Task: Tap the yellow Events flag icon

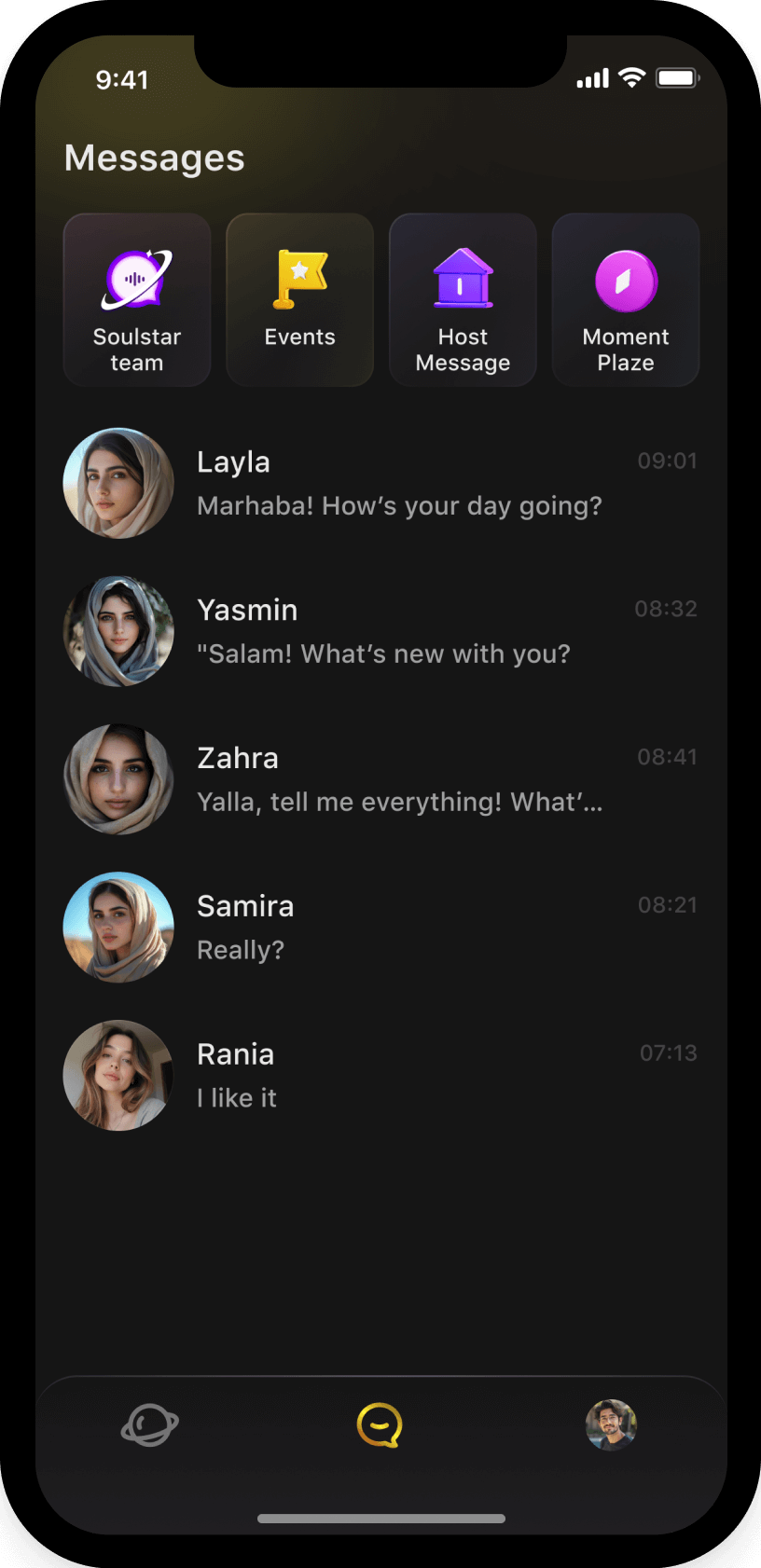Action: (299, 279)
